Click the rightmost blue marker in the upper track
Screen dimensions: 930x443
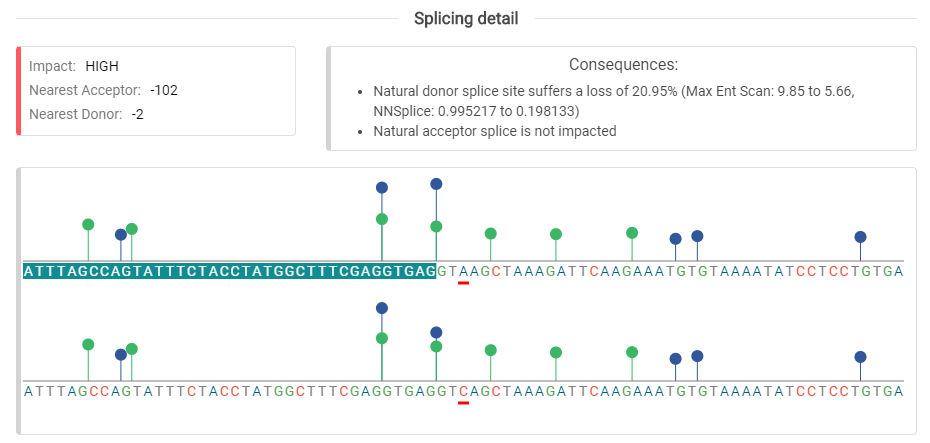[x=860, y=237]
